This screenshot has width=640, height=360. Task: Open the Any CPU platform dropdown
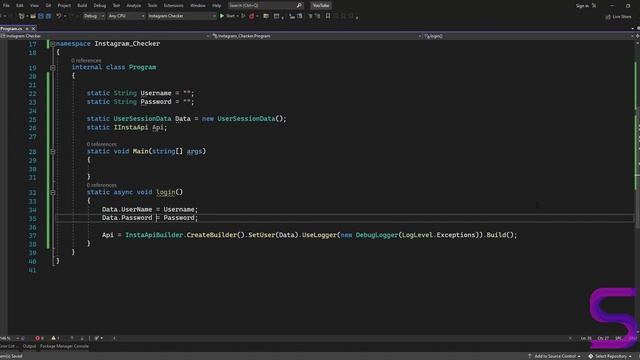[x=126, y=16]
